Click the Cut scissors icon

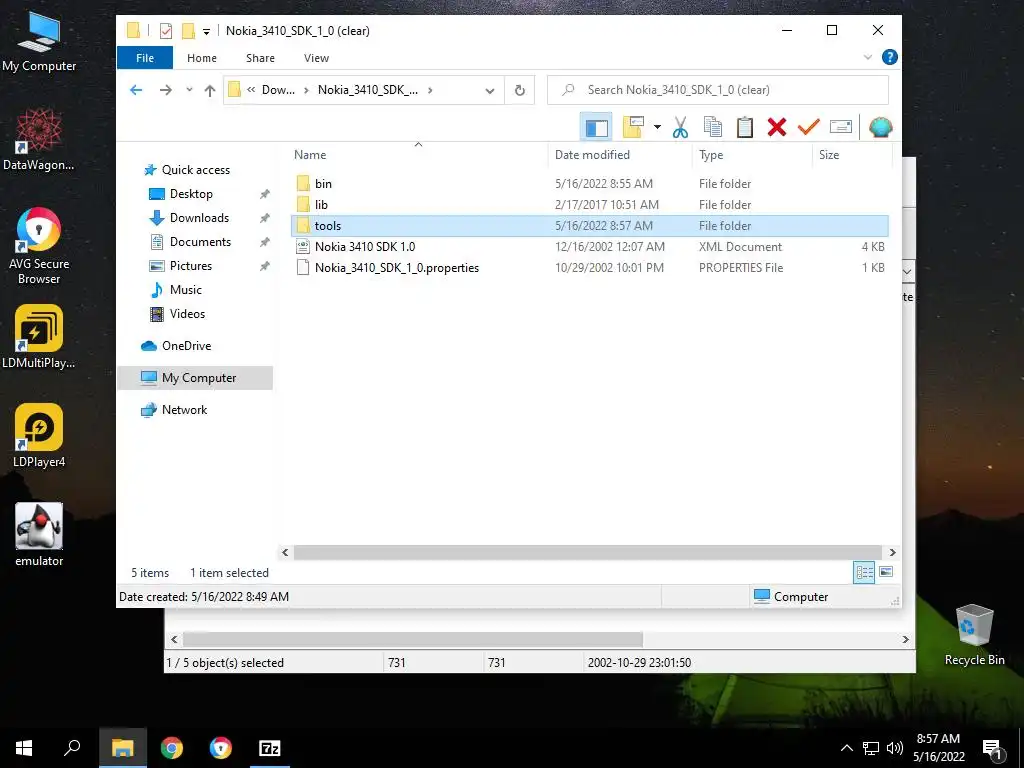pos(680,127)
